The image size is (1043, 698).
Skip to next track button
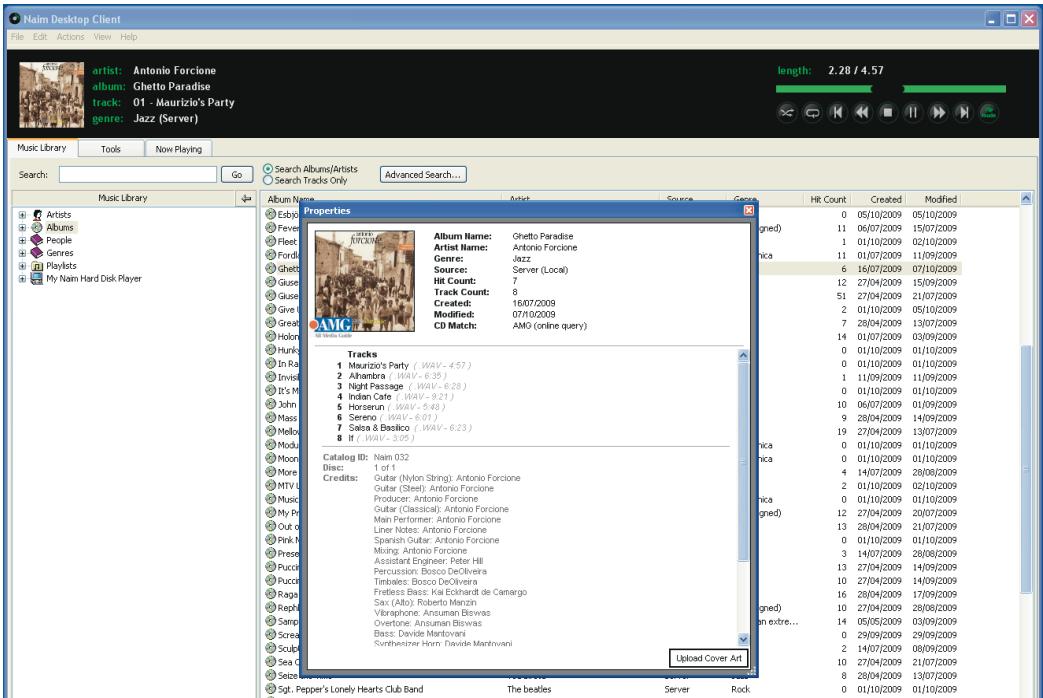[963, 112]
